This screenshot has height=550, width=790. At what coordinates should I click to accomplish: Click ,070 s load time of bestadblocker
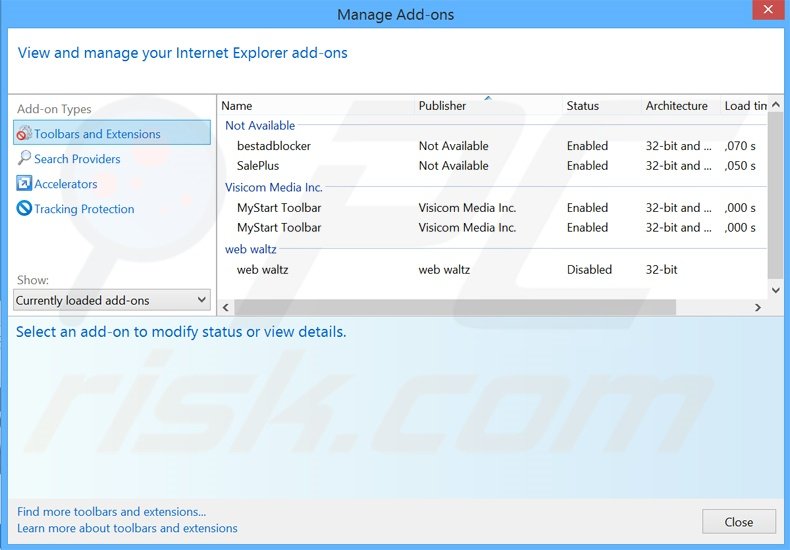click(x=740, y=146)
